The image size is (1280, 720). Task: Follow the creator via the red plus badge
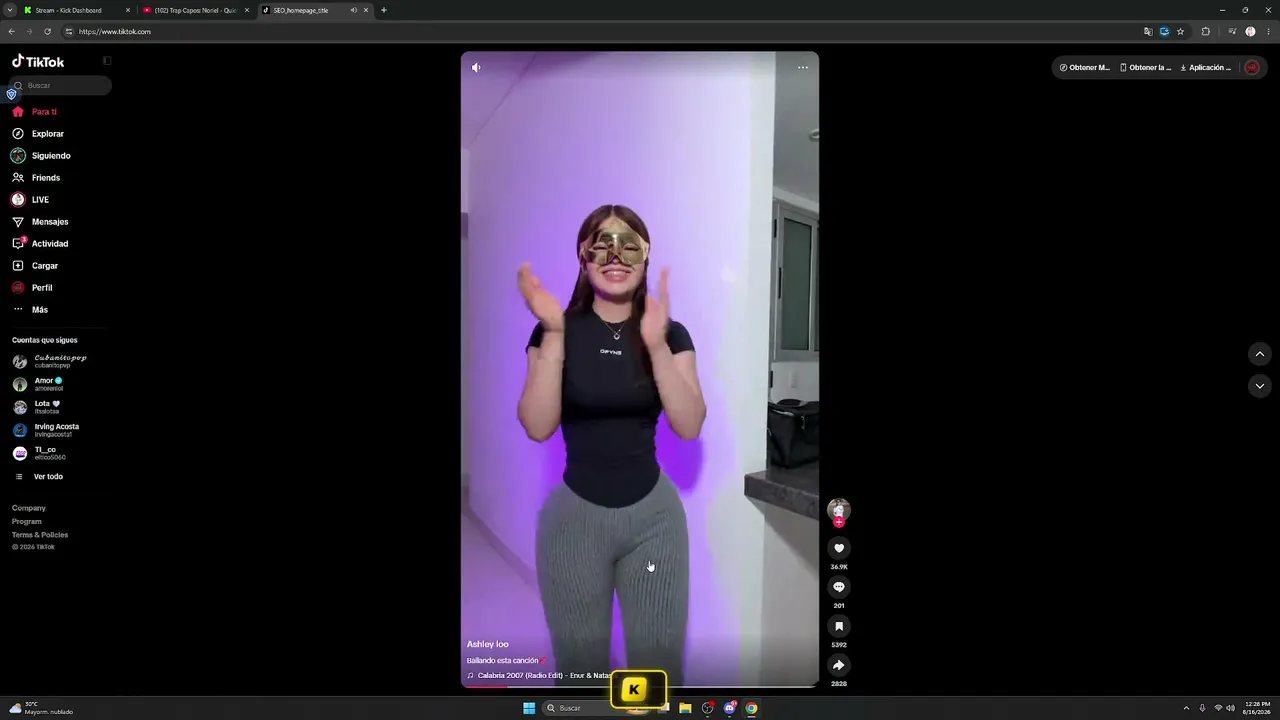coord(839,522)
